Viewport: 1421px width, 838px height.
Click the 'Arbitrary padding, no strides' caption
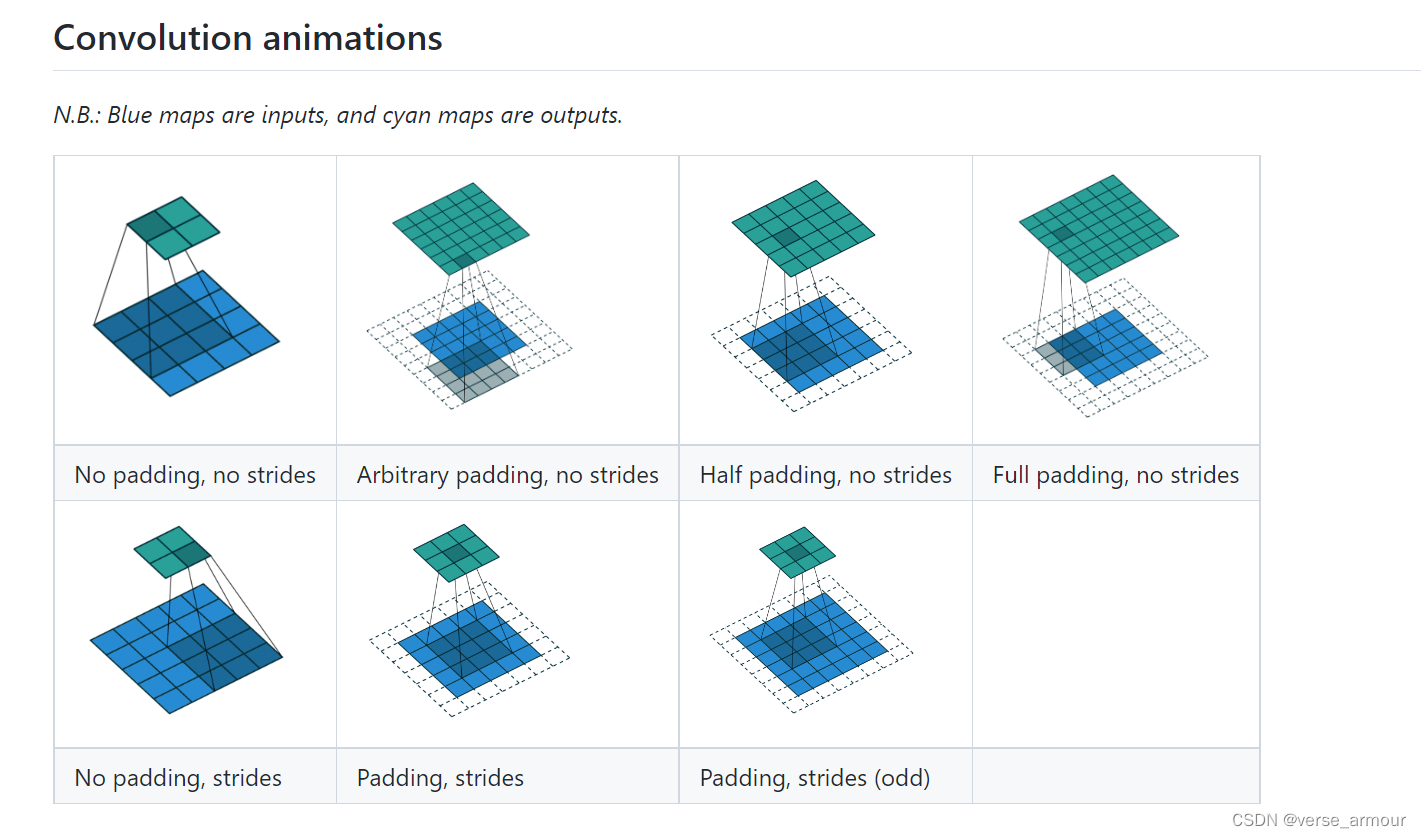coord(508,474)
